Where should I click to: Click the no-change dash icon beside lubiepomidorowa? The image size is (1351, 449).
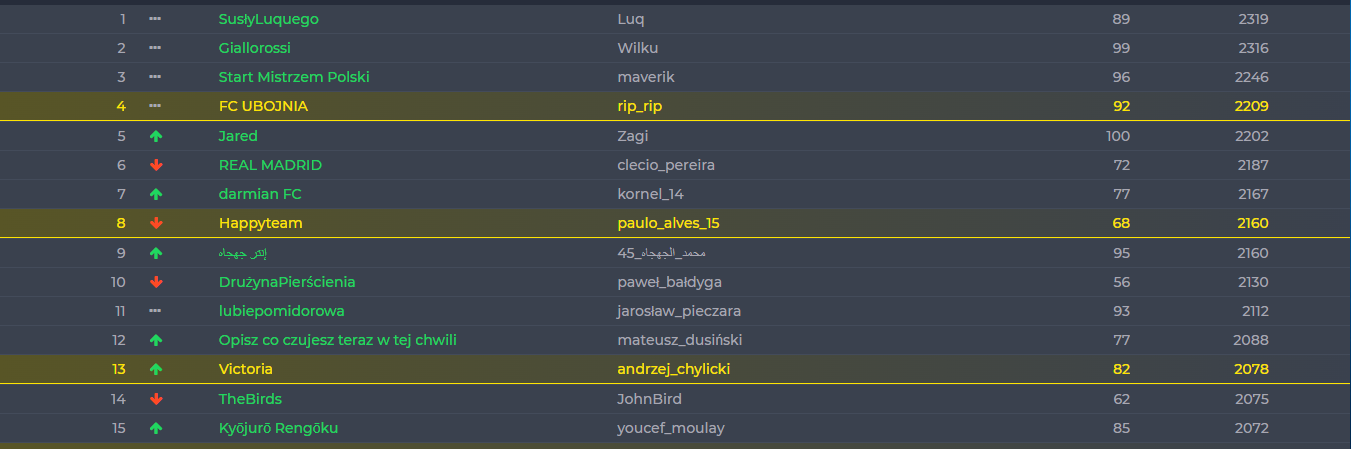[155, 311]
